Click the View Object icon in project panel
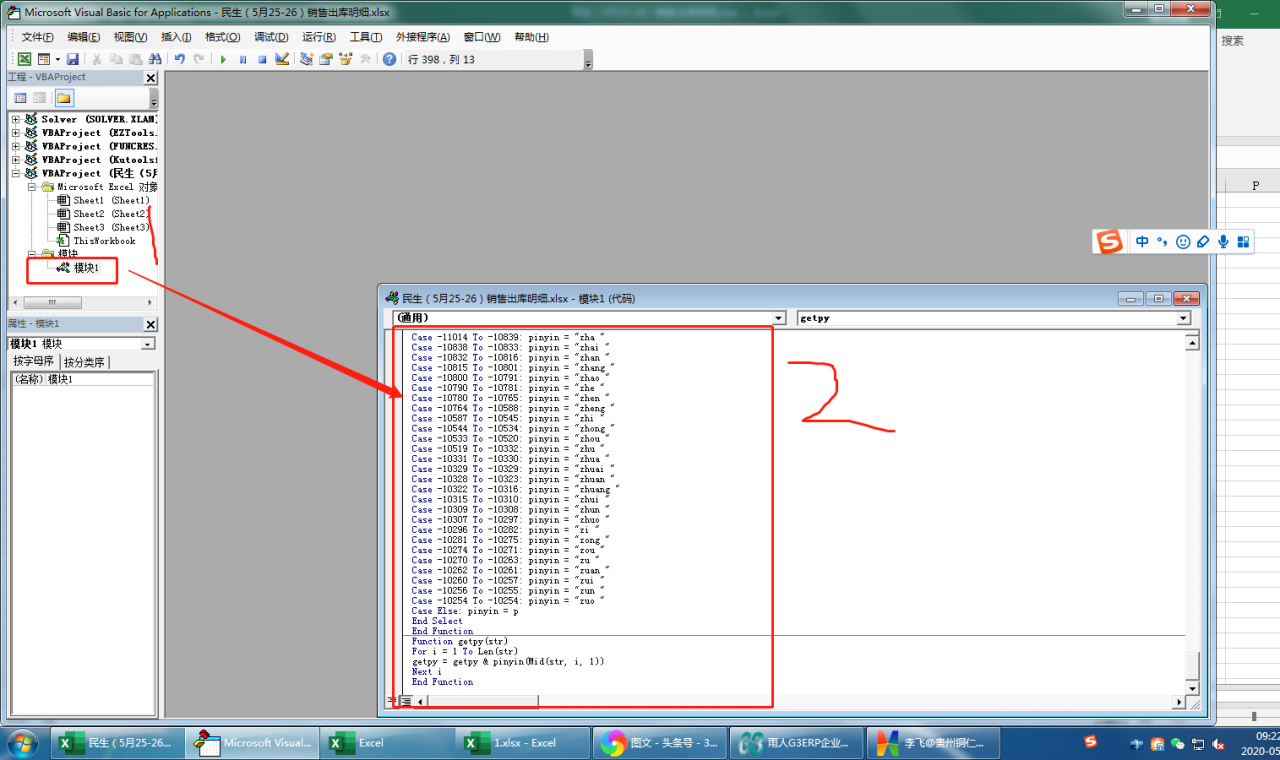The image size is (1280, 760). 39,98
